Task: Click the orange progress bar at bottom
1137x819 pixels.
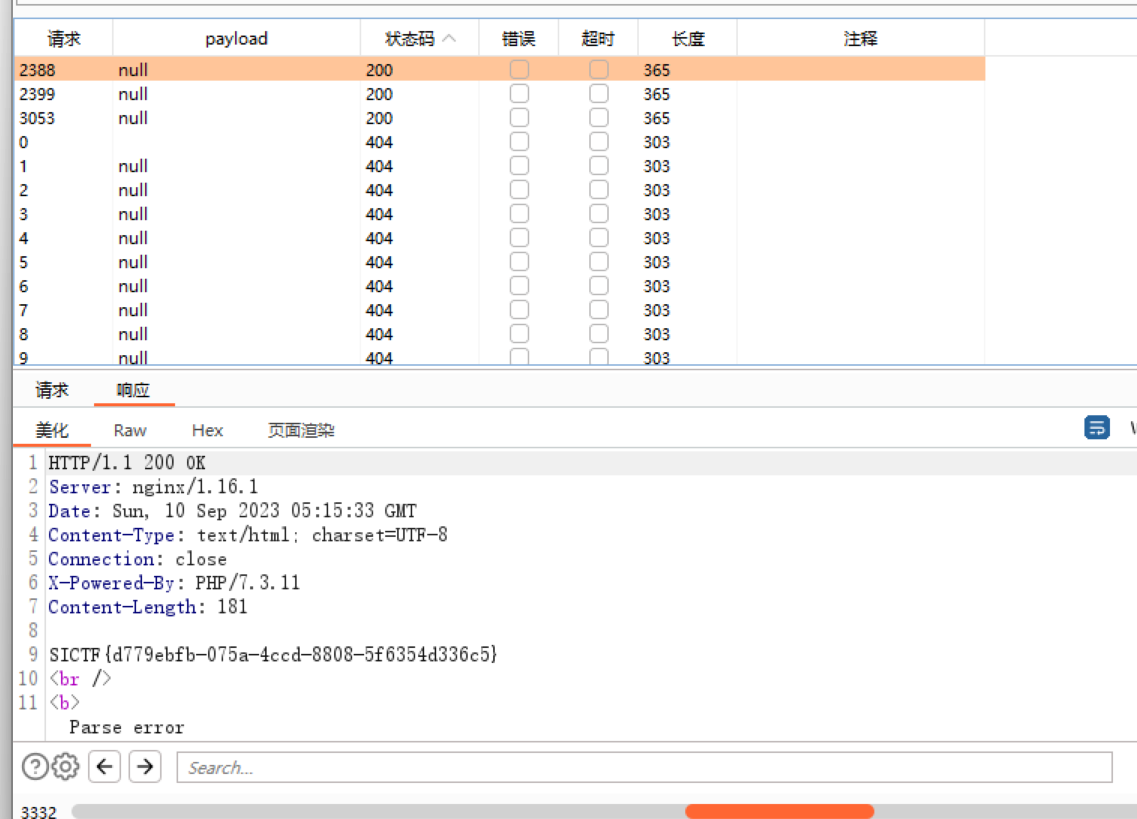Action: tap(779, 811)
